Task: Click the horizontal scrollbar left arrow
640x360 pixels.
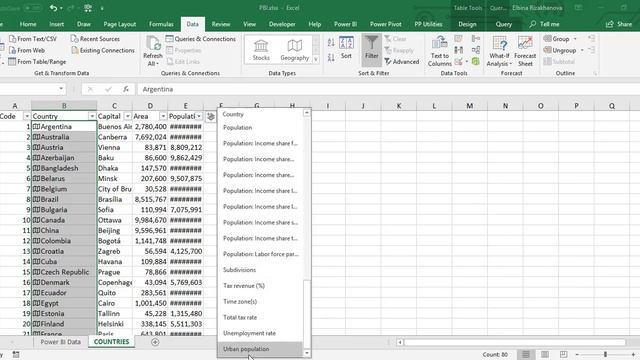Action: (x=400, y=342)
